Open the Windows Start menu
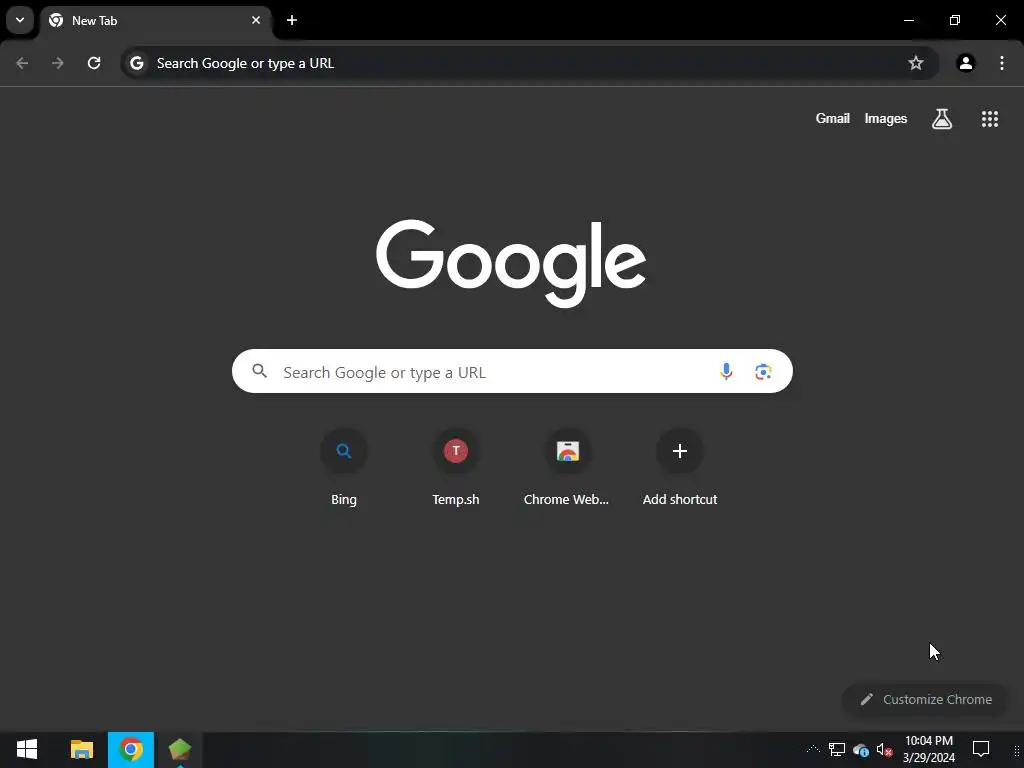 [x=26, y=750]
